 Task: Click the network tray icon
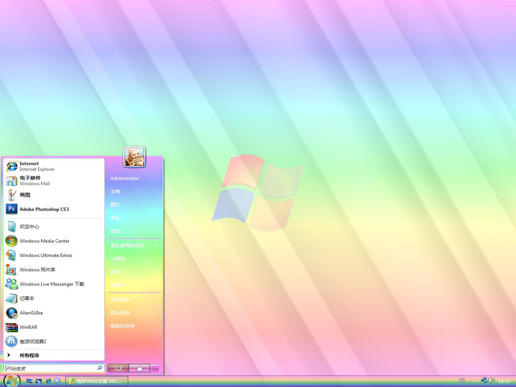click(484, 380)
